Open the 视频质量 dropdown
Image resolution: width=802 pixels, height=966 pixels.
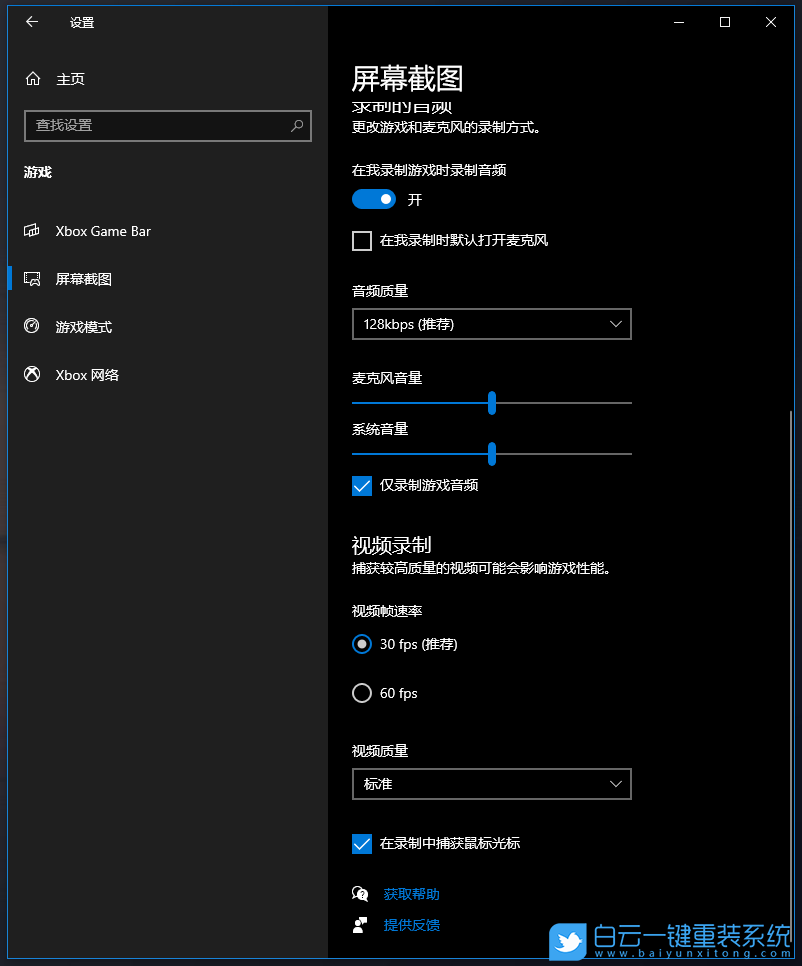click(x=491, y=784)
